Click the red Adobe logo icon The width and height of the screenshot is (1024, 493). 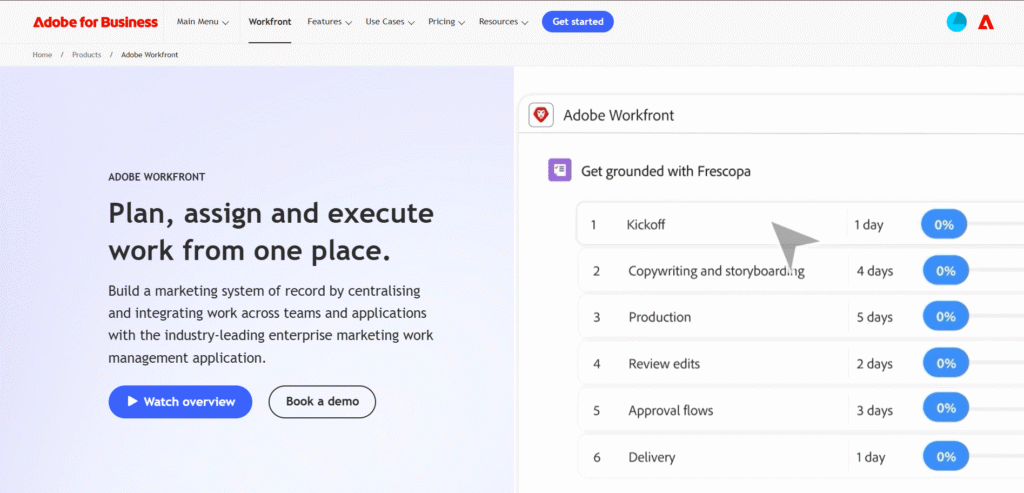pyautogui.click(x=985, y=22)
